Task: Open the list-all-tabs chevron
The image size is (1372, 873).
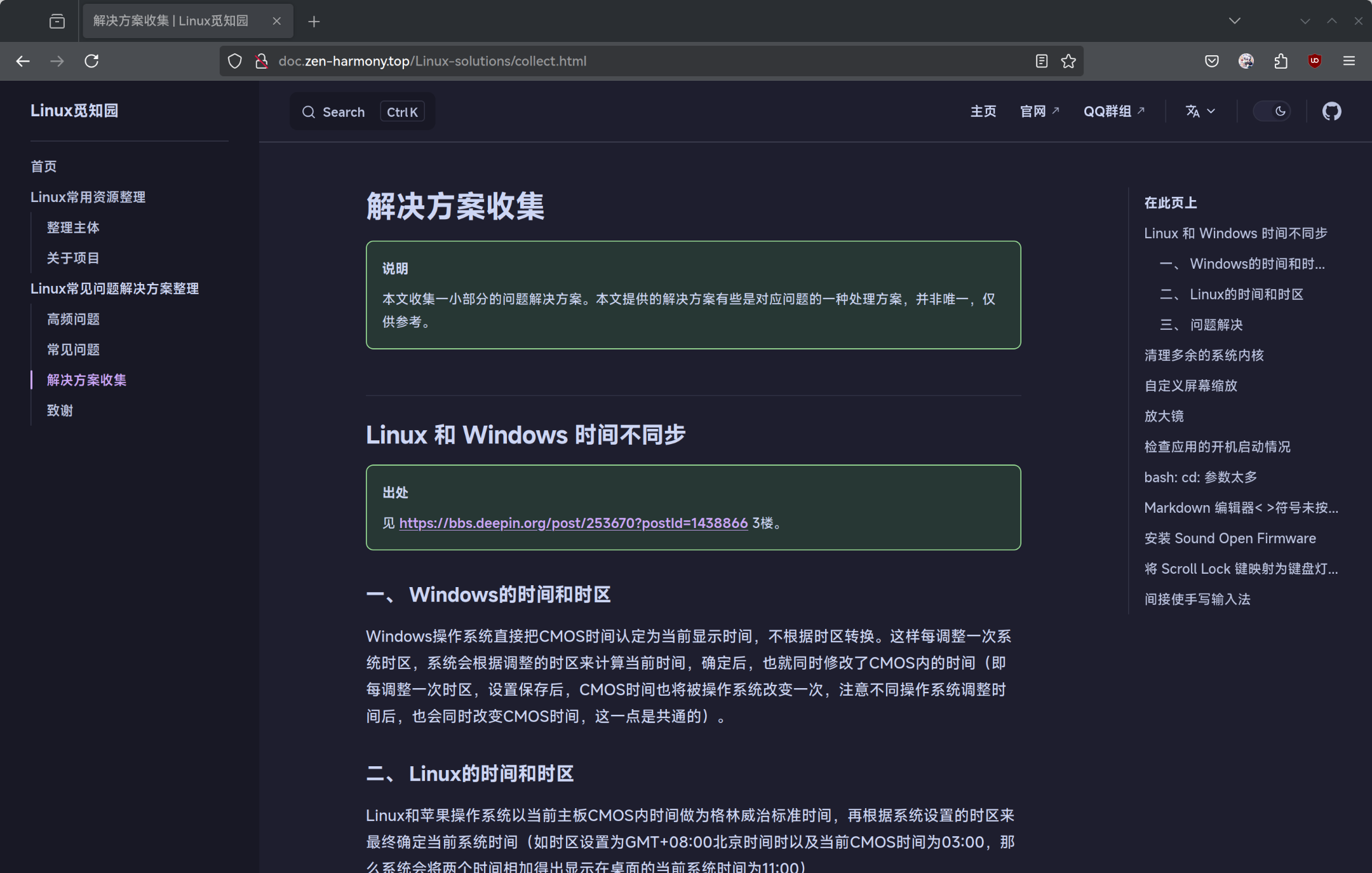Action: 1234,20
